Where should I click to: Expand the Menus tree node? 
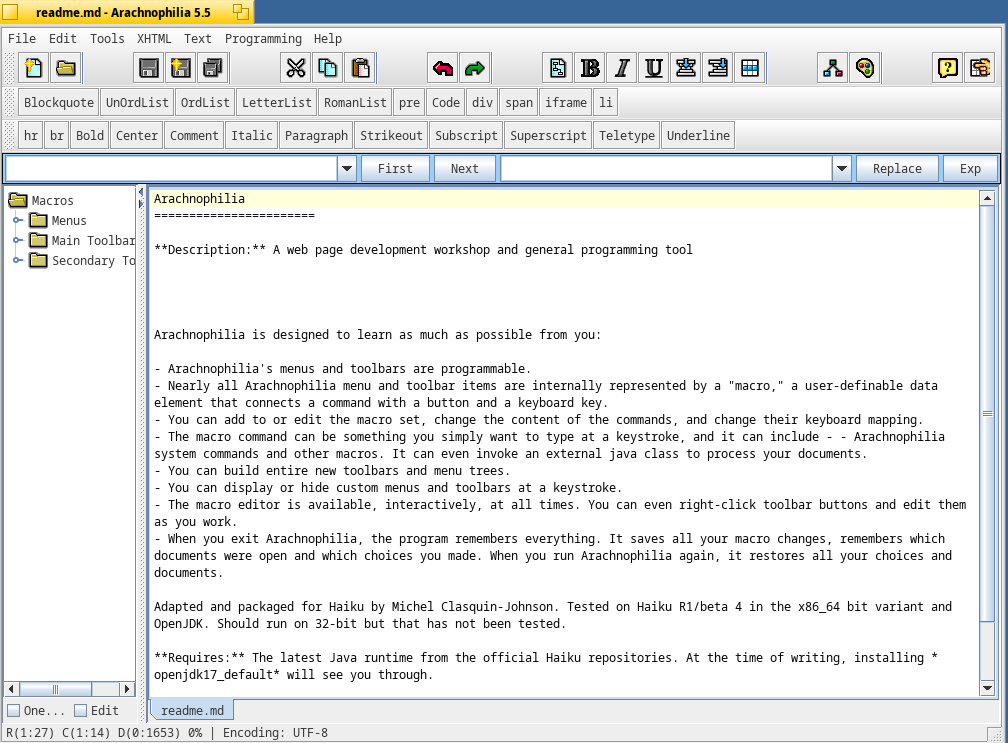(x=18, y=220)
